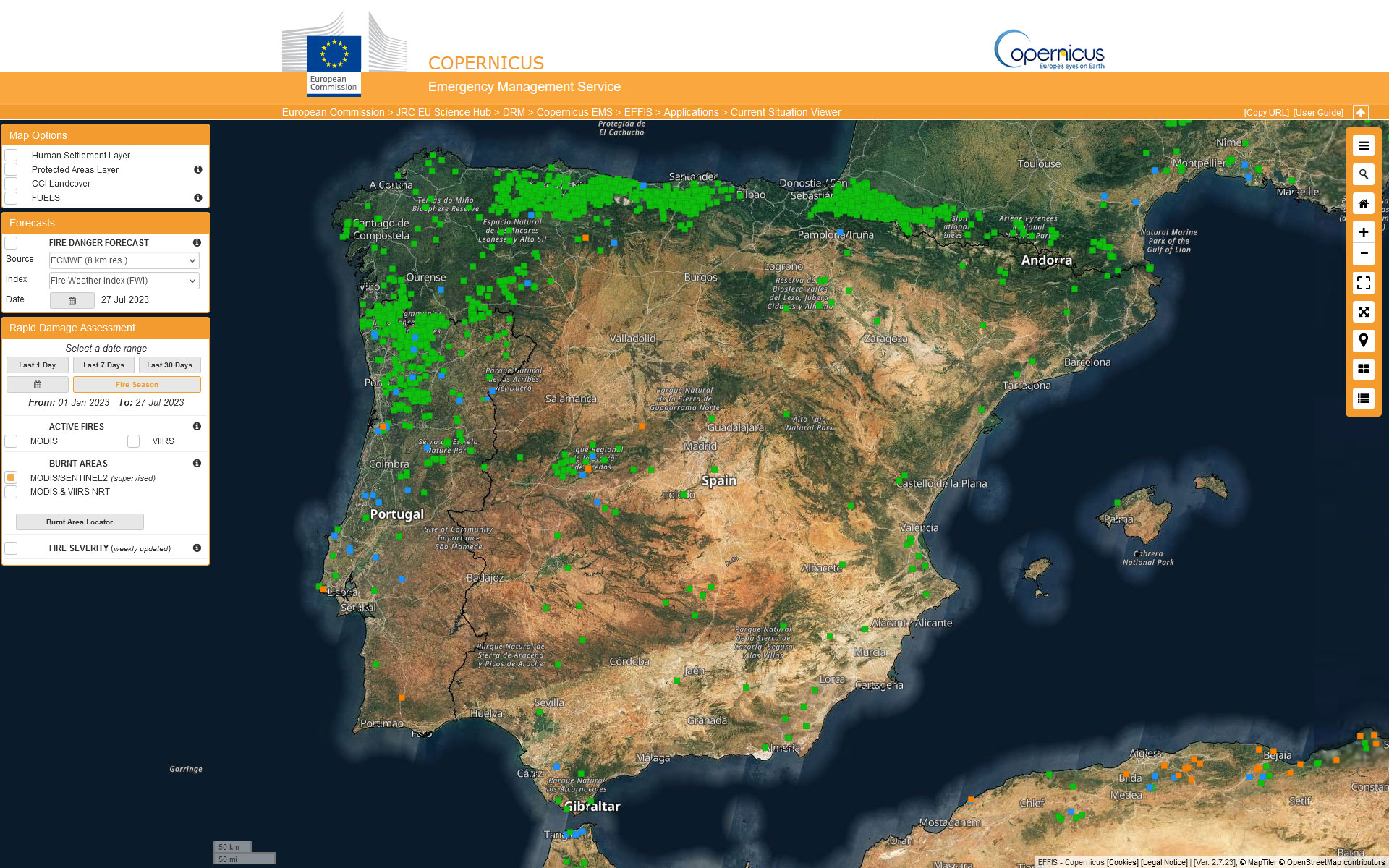Uncheck MODIS/SENTINEL2 burnt areas checkbox
This screenshot has height=868, width=1389.
[x=11, y=477]
